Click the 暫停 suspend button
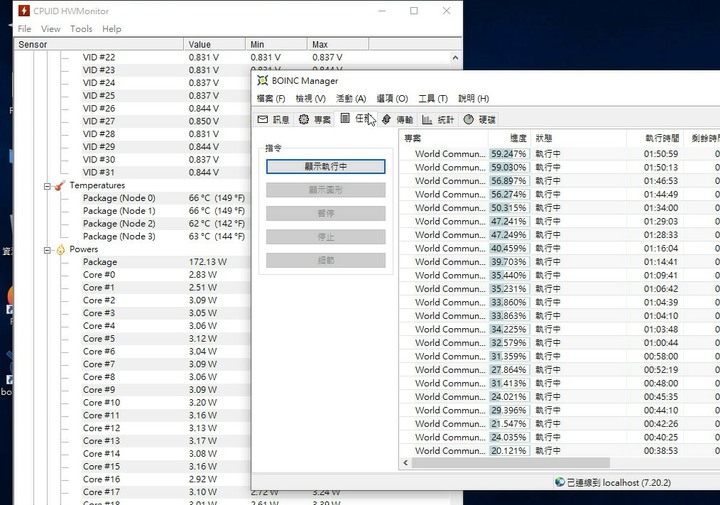Image resolution: width=720 pixels, height=505 pixels. 326,213
